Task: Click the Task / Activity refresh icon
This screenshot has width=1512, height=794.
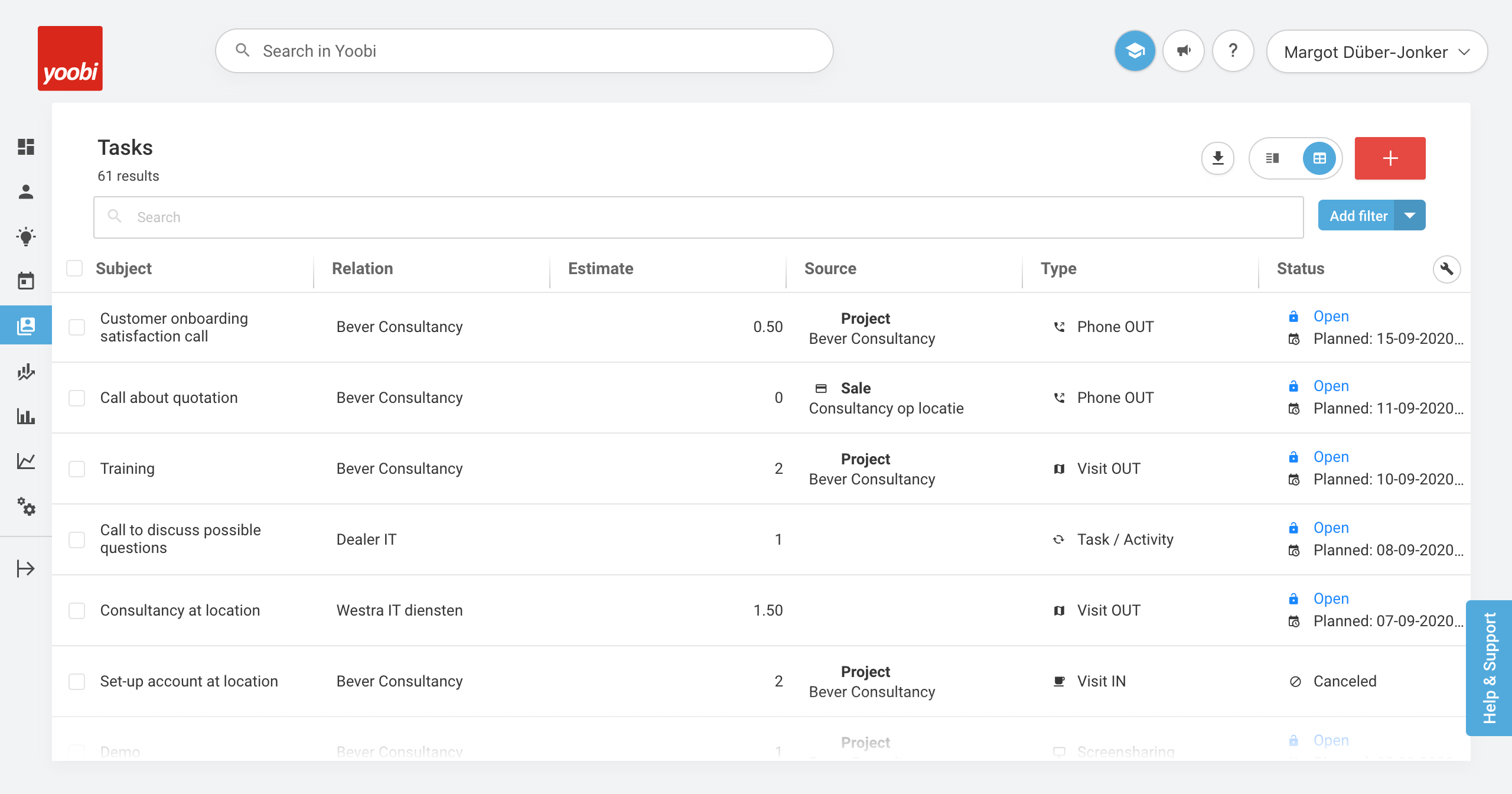Action: click(x=1059, y=539)
